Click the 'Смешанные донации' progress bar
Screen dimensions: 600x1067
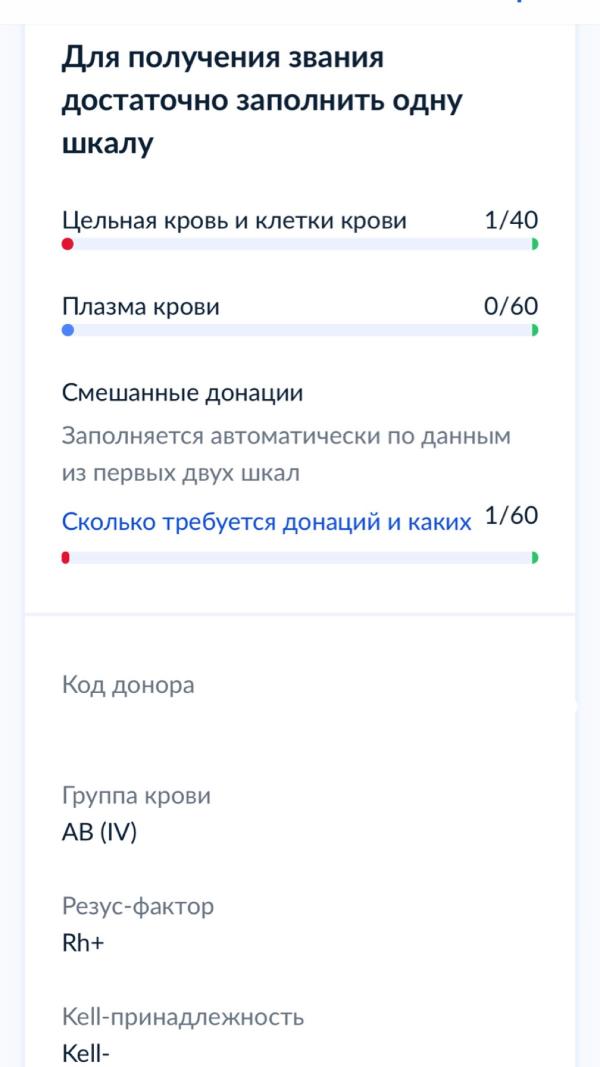click(300, 558)
